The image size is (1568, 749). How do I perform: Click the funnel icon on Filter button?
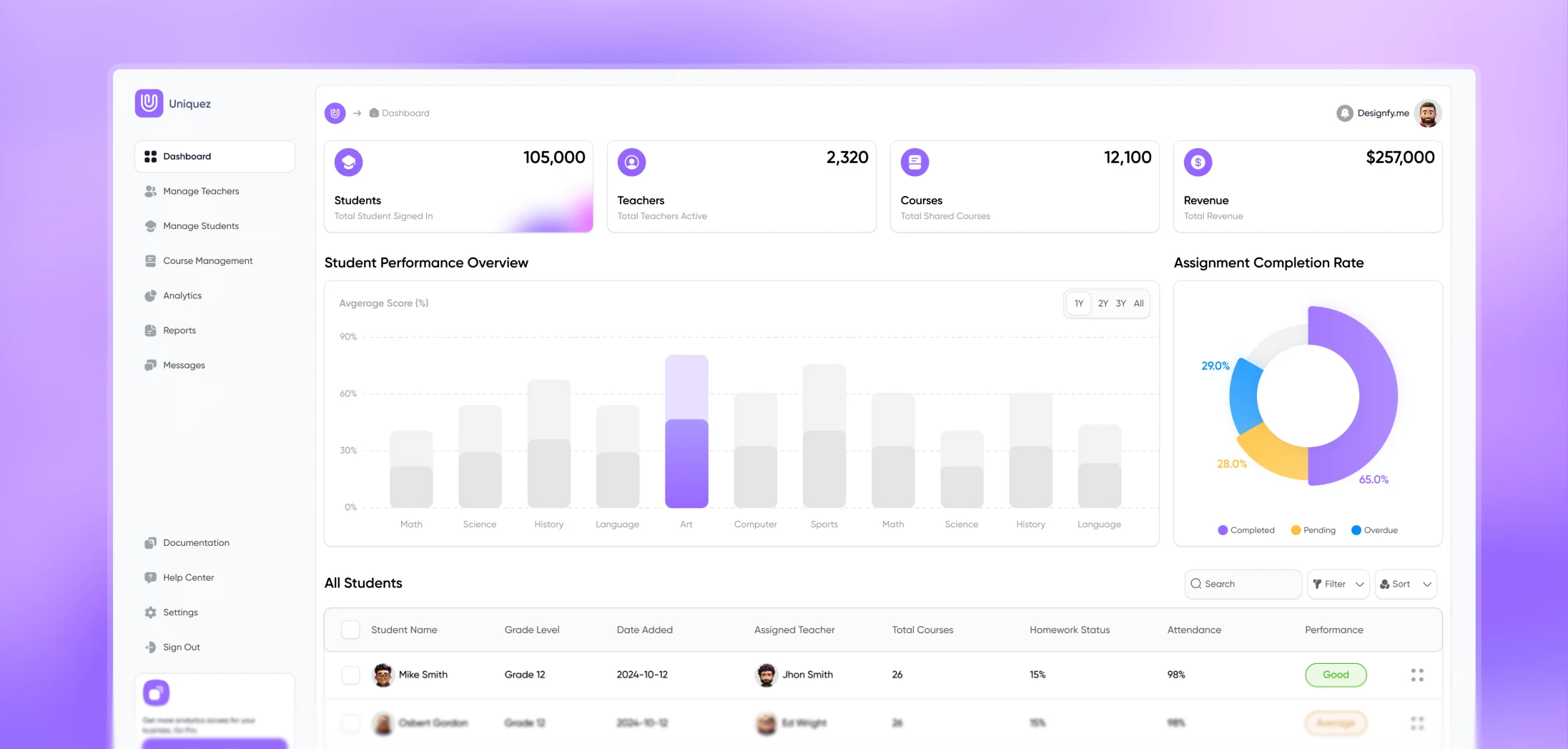click(1317, 584)
